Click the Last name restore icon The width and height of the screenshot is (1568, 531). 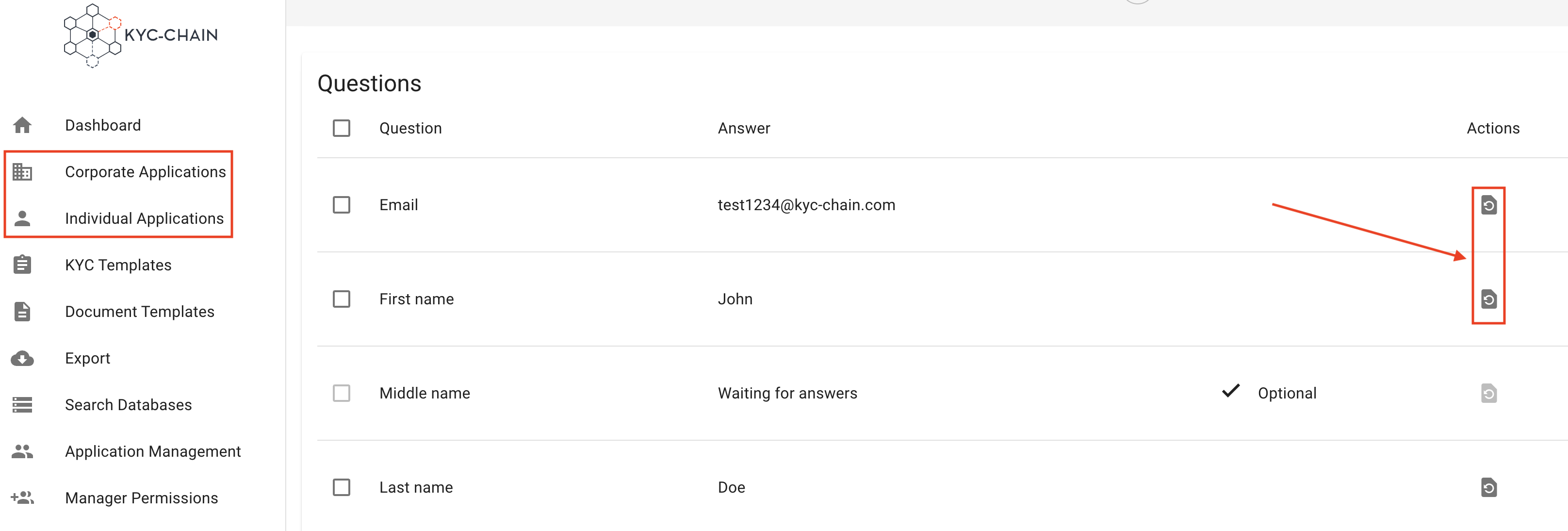pos(1488,487)
